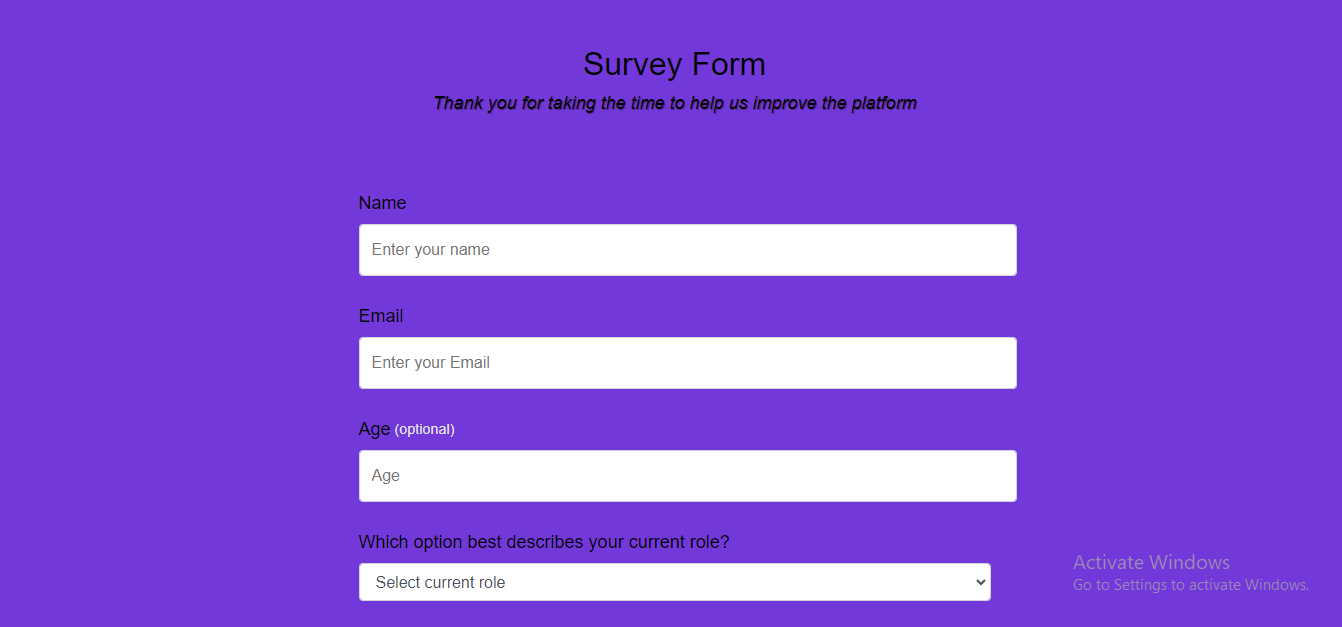1342x627 pixels.
Task: Click the 'Enter your name' placeholder text
Action: point(431,250)
